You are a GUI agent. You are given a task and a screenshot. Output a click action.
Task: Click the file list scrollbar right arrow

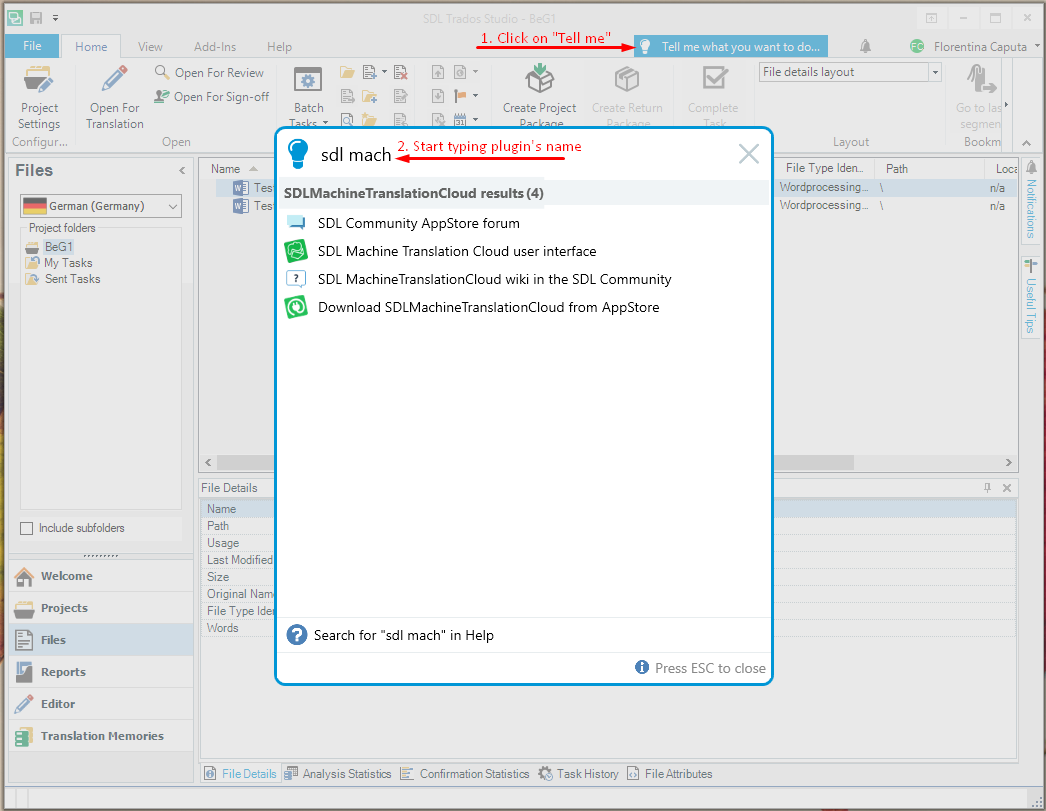[x=1008, y=462]
